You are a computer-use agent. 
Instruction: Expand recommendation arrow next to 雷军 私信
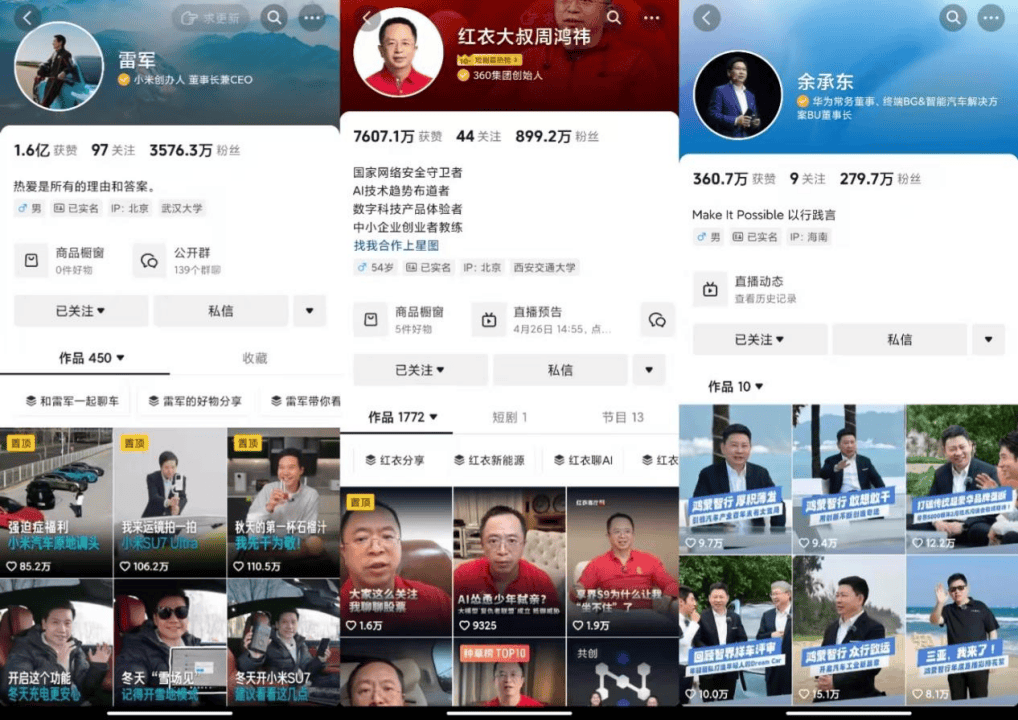point(310,311)
